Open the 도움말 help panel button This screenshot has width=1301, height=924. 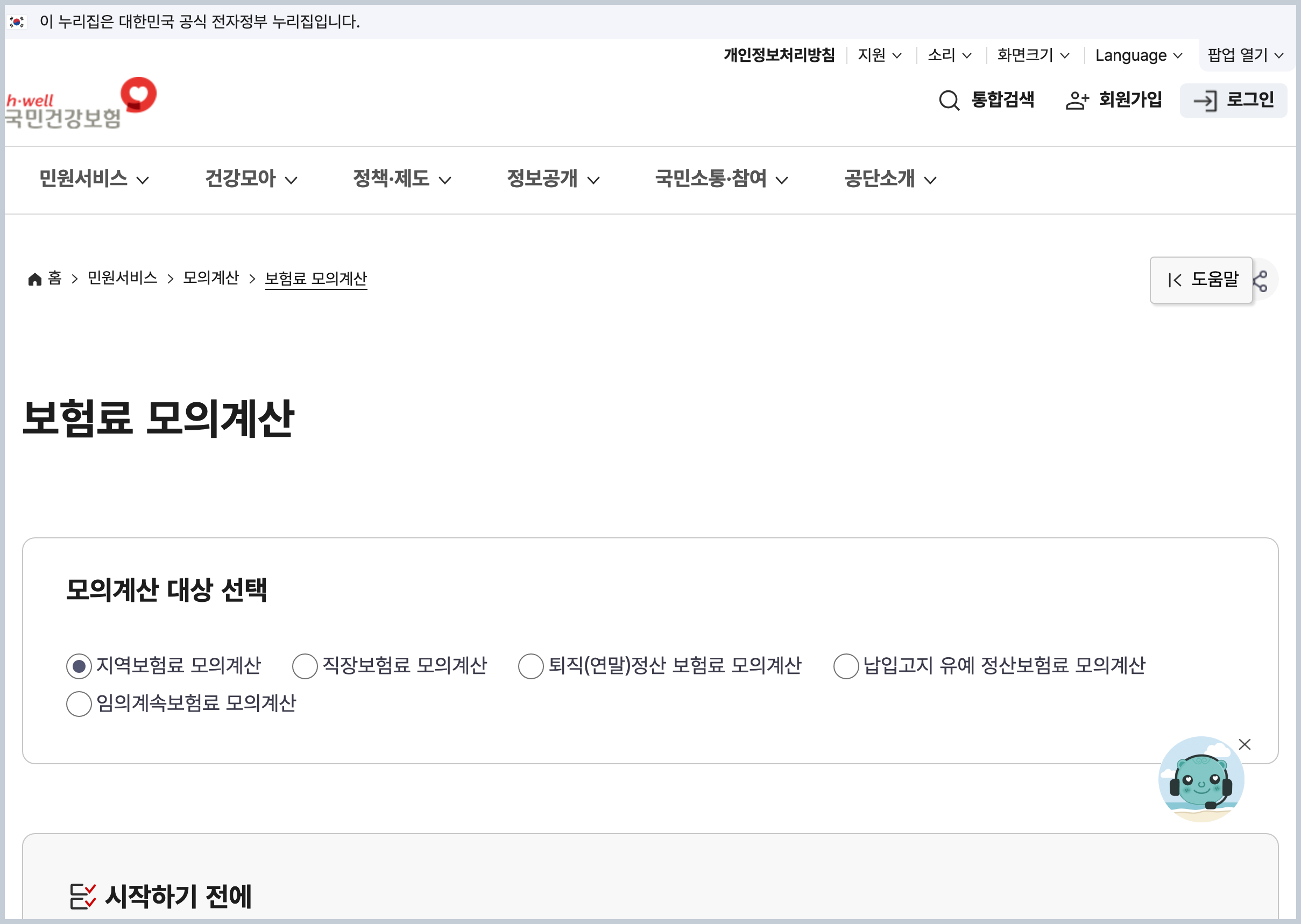pos(1201,280)
